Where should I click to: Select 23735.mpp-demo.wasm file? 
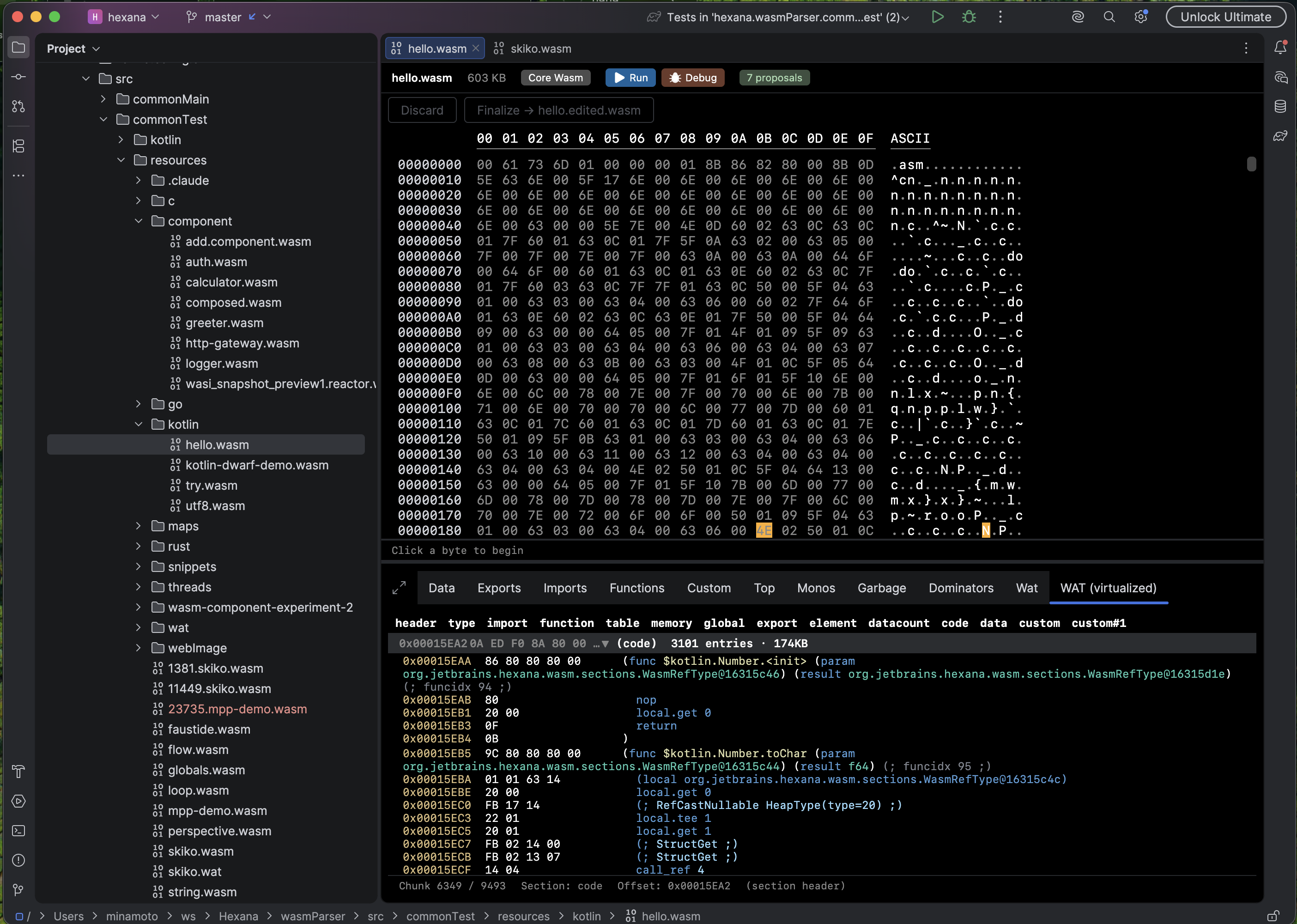click(237, 709)
